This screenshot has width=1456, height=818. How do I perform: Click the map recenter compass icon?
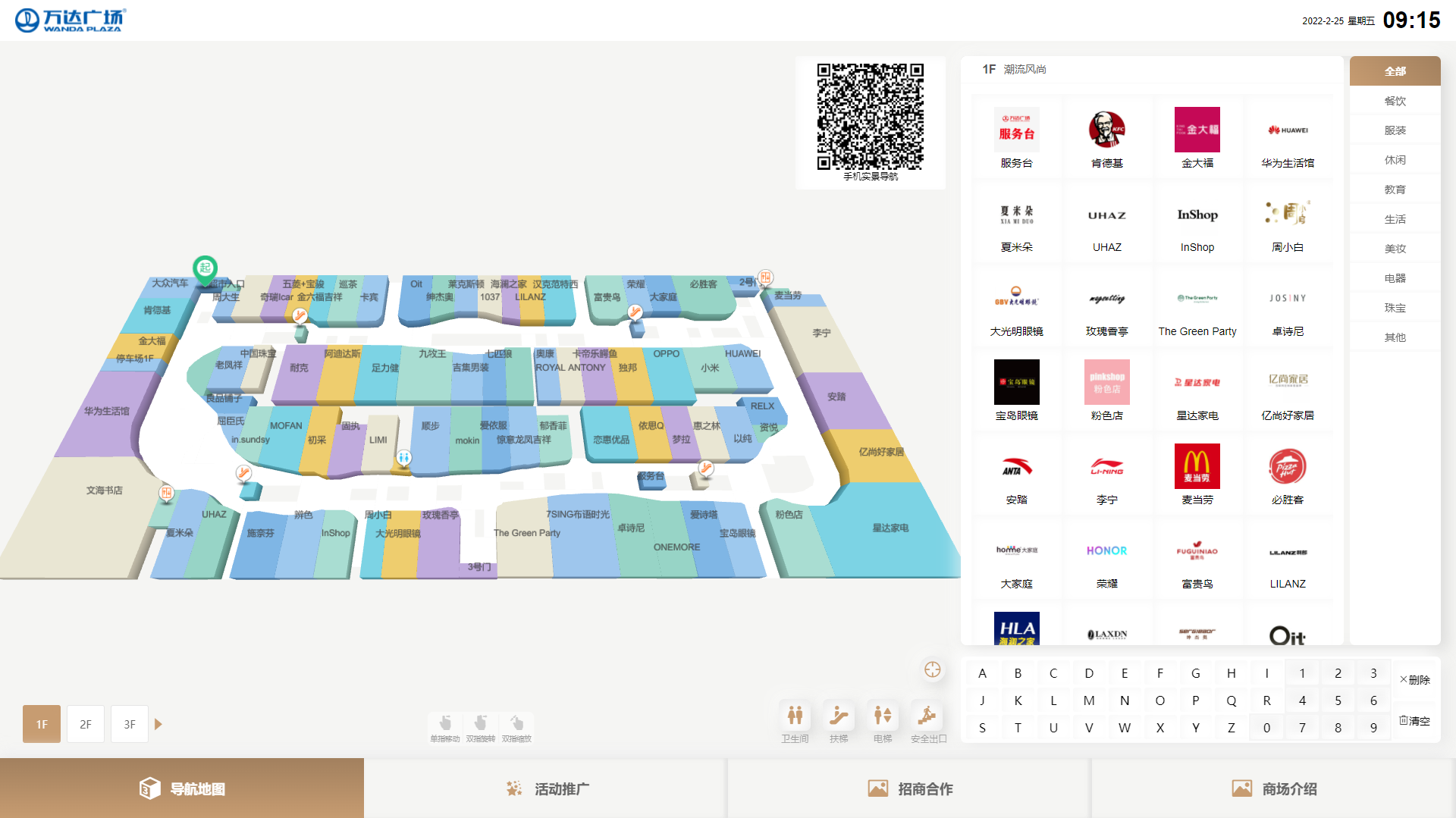click(932, 669)
